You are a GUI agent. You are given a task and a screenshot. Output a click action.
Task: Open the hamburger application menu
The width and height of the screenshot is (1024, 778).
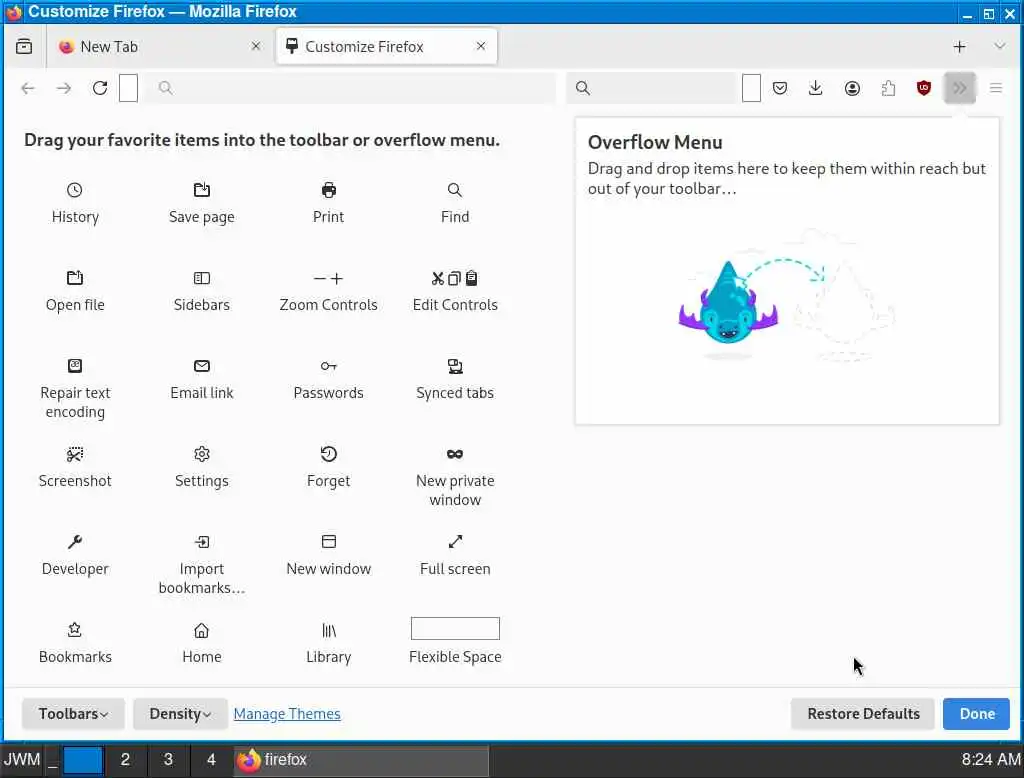click(996, 88)
